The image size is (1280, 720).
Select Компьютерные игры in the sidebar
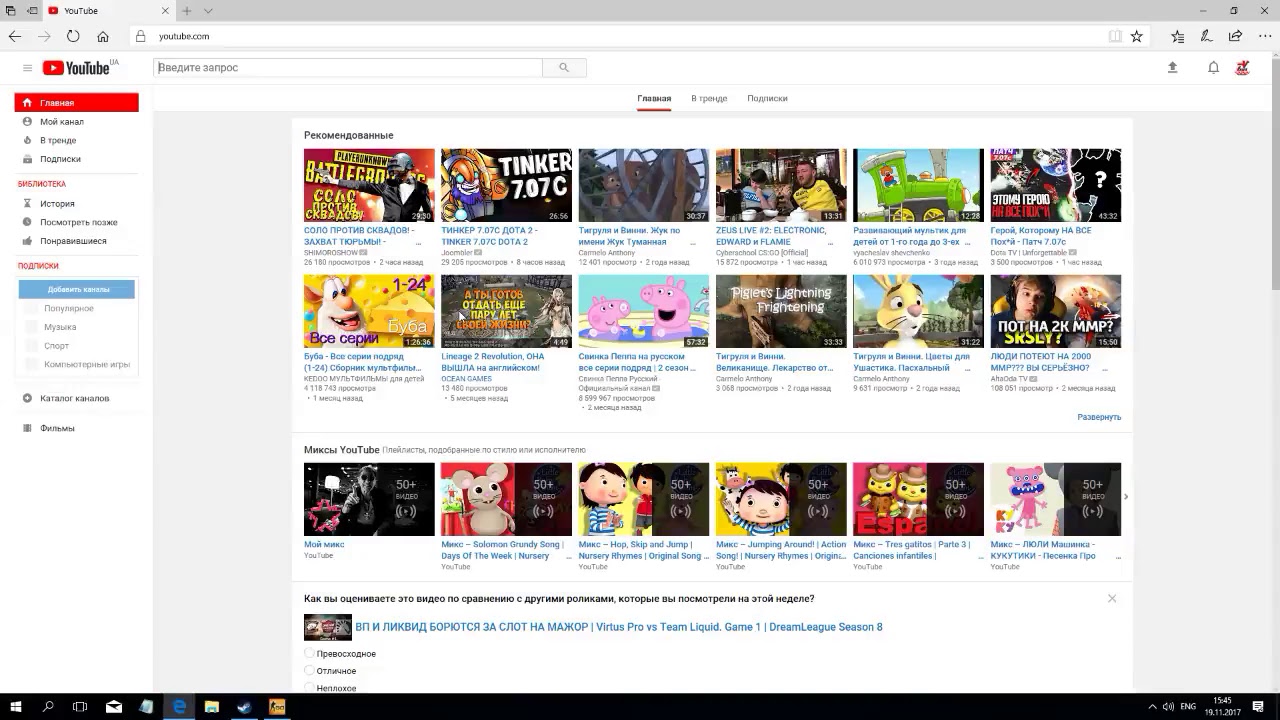(87, 365)
